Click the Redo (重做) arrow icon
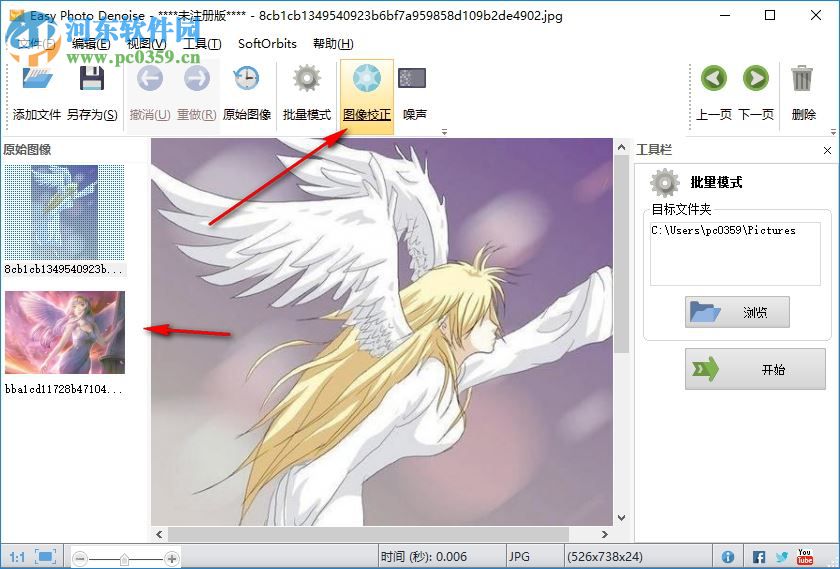The width and height of the screenshot is (840, 569). (x=197, y=79)
